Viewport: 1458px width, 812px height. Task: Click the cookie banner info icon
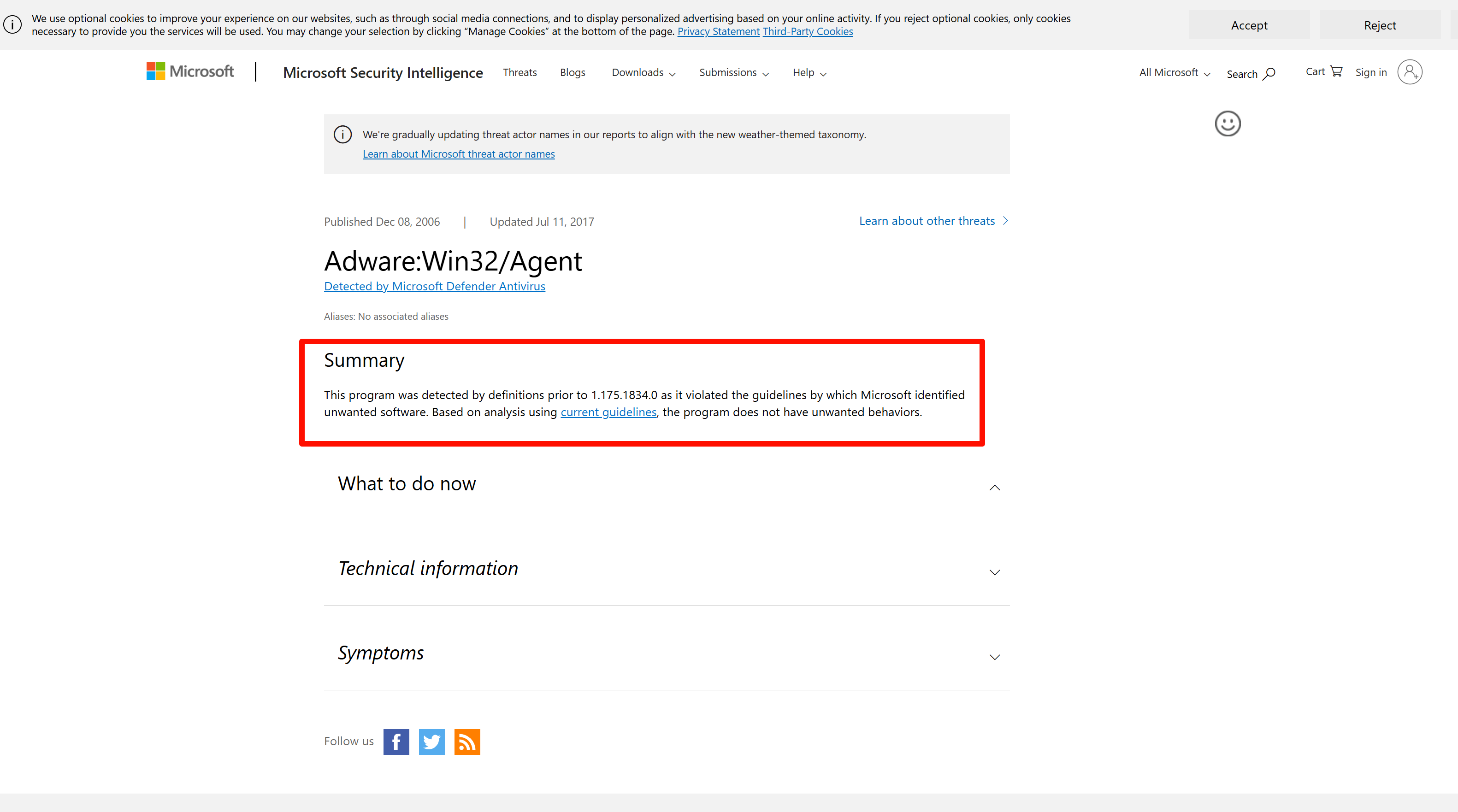12,24
